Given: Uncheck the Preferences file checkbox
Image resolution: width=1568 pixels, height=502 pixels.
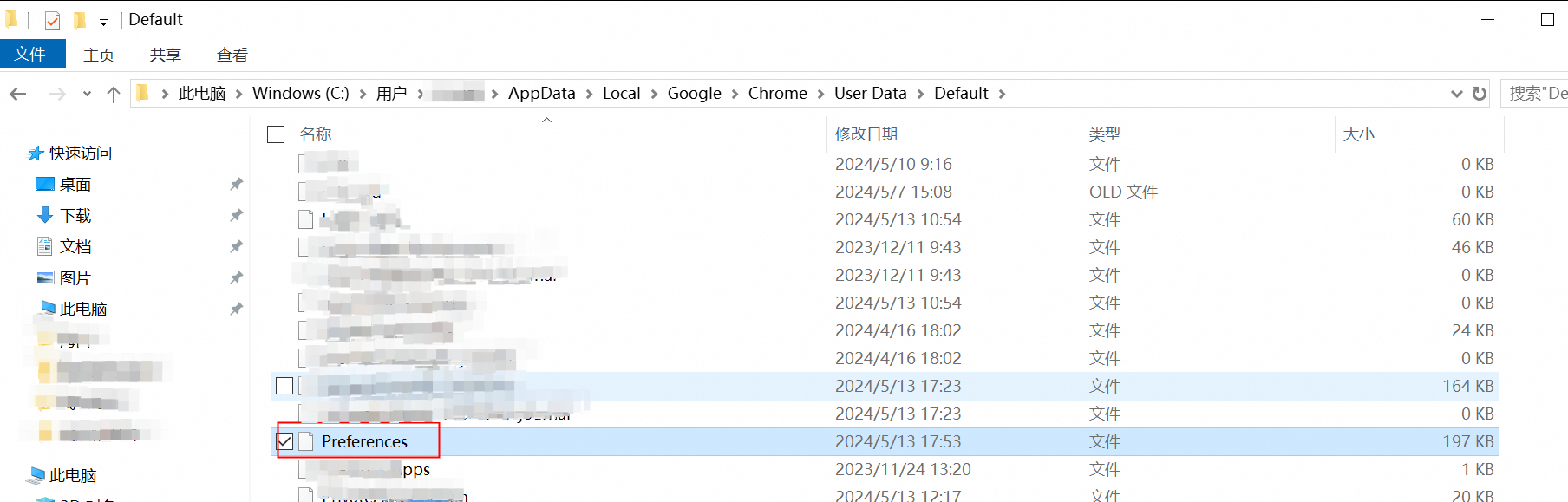Looking at the screenshot, I should coord(284,441).
